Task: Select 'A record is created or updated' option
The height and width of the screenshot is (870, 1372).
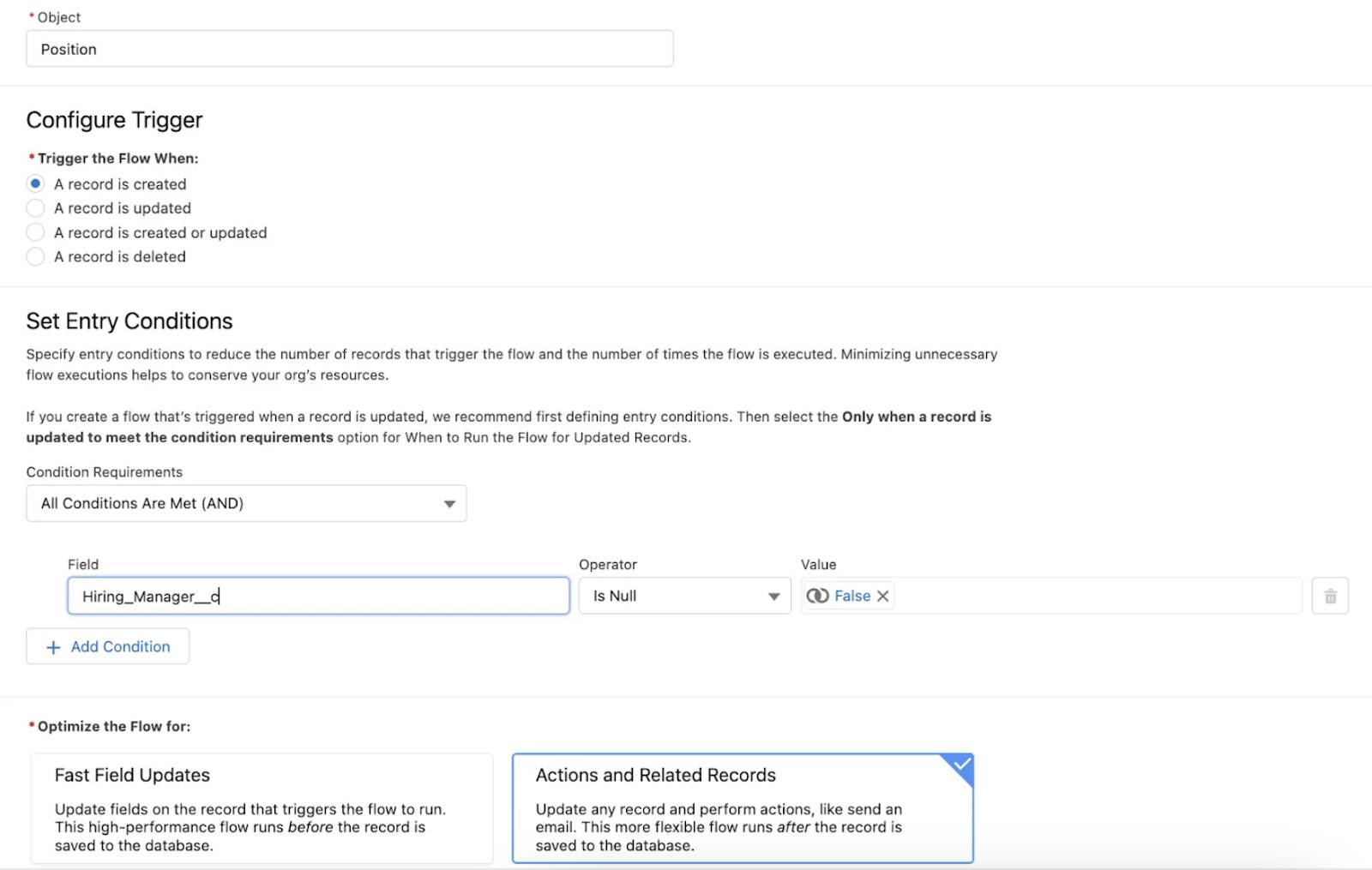Action: pos(35,231)
